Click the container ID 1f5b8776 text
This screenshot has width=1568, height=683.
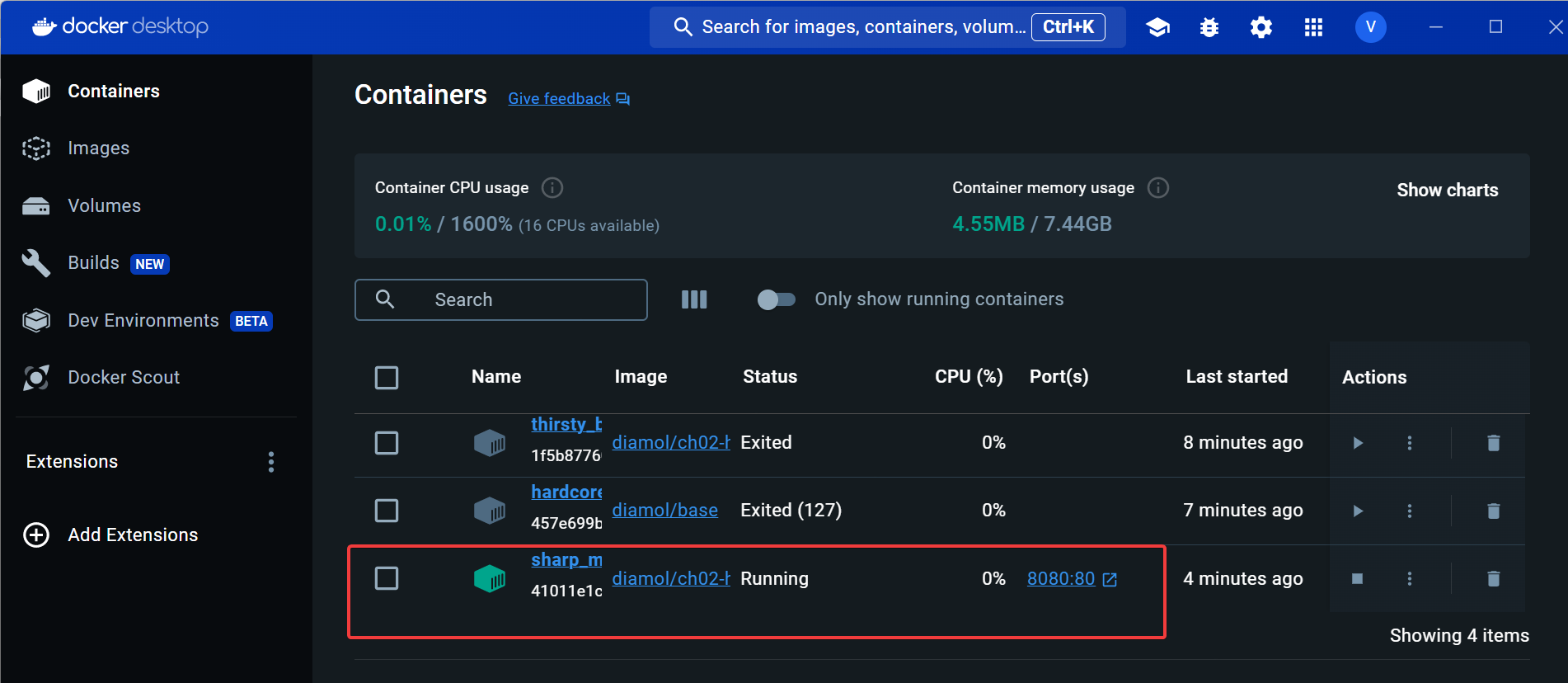[566, 455]
